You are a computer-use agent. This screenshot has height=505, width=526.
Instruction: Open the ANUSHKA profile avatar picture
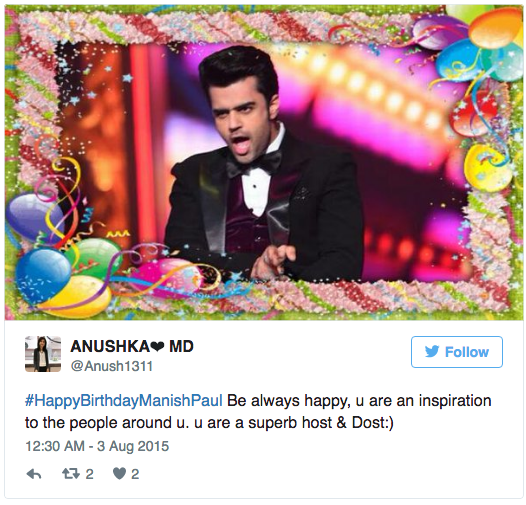tap(43, 354)
